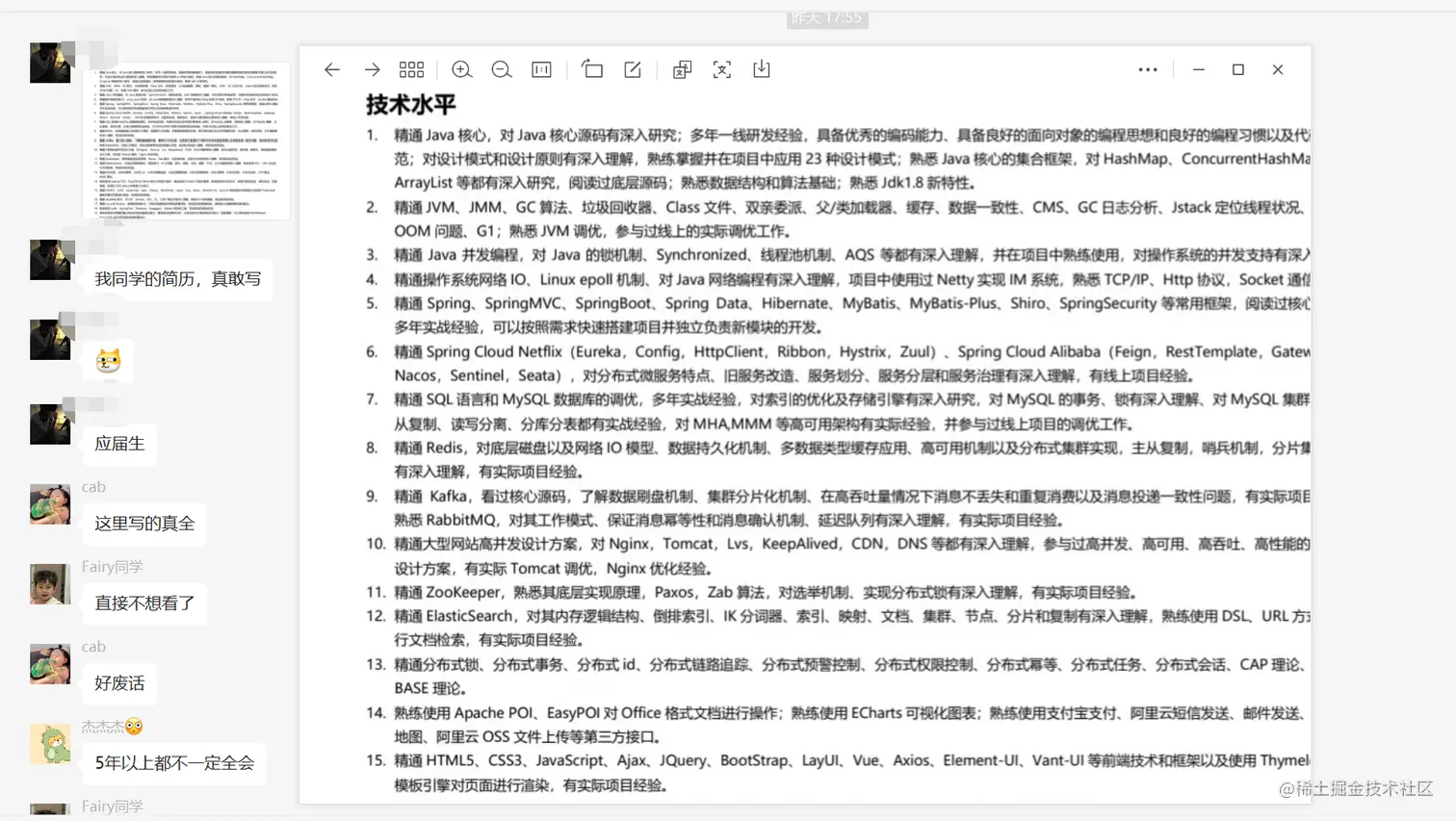Save the image with download icon
The width and height of the screenshot is (1456, 821).
click(x=762, y=69)
